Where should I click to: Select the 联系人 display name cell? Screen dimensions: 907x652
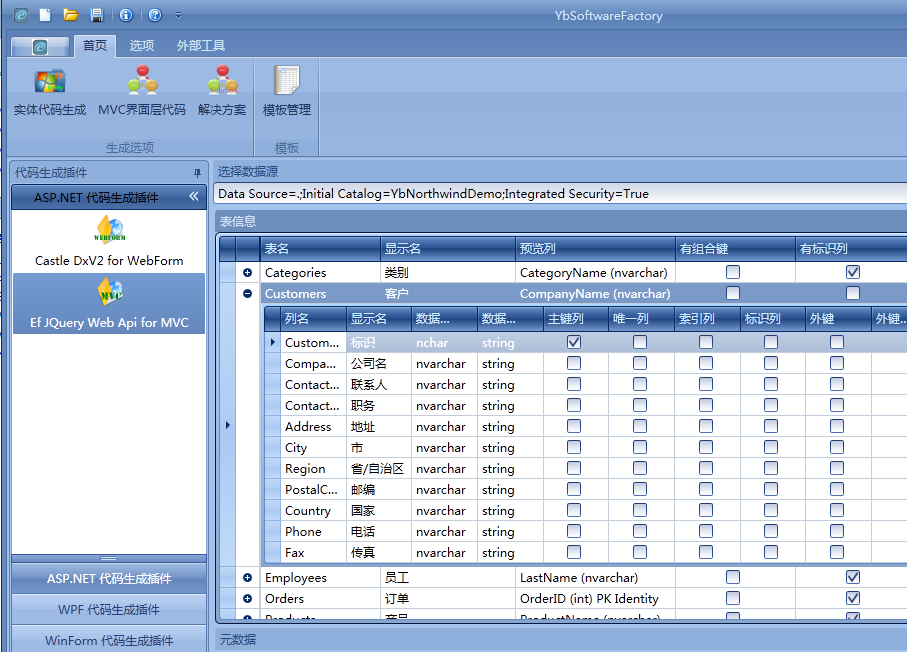tap(379, 385)
